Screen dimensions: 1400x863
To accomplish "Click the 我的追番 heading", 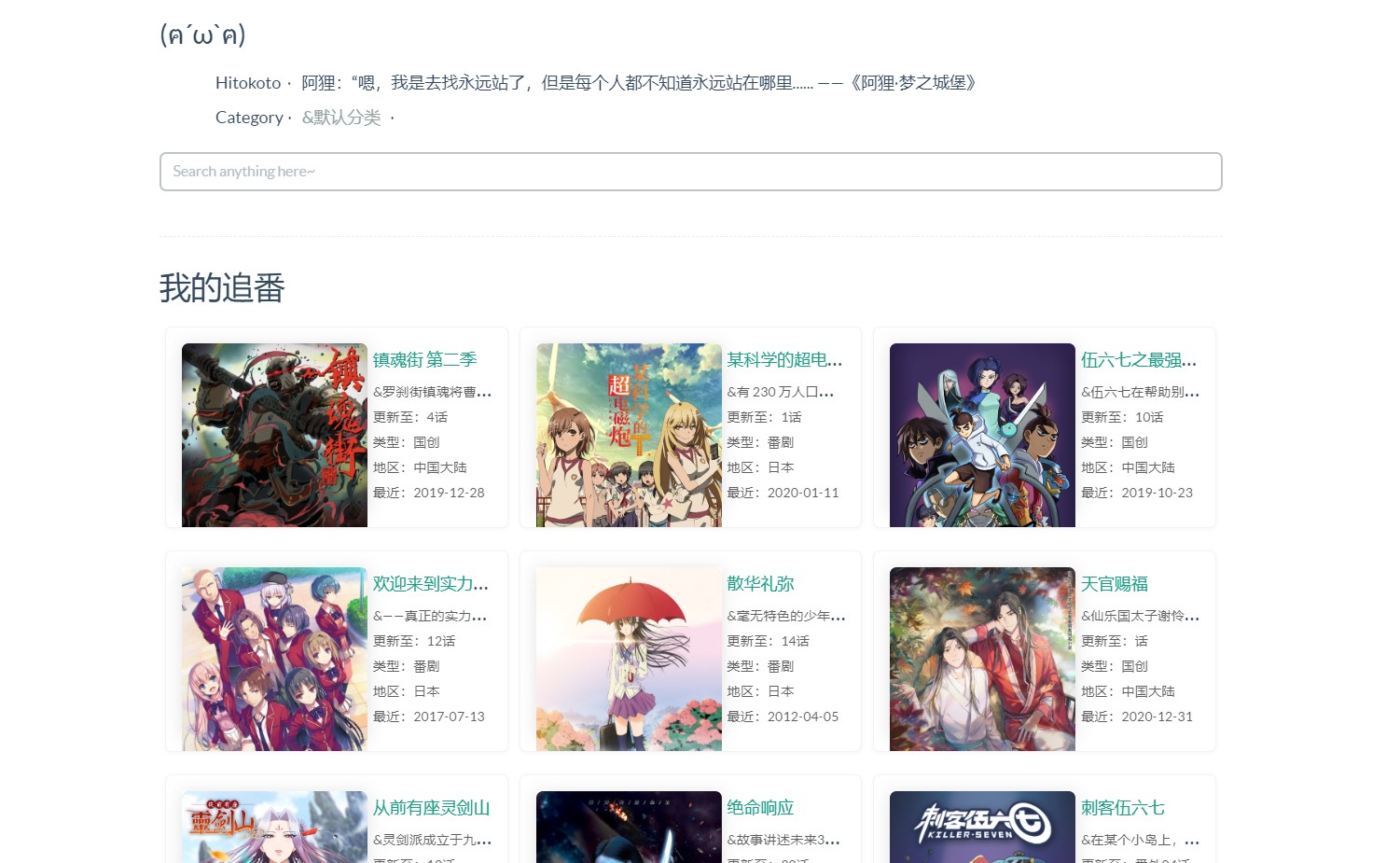I will click(222, 287).
